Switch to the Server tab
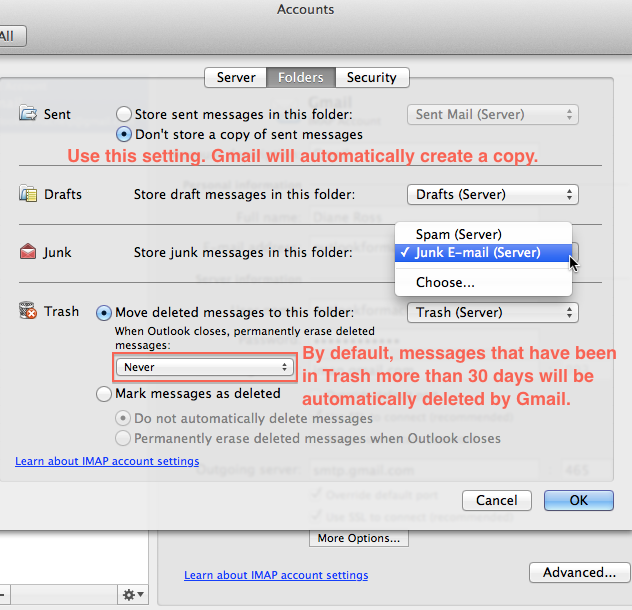The image size is (632, 610). click(x=236, y=77)
